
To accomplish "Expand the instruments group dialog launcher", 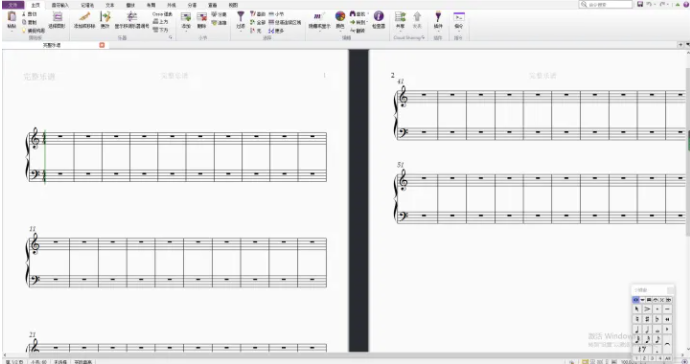I will point(171,38).
